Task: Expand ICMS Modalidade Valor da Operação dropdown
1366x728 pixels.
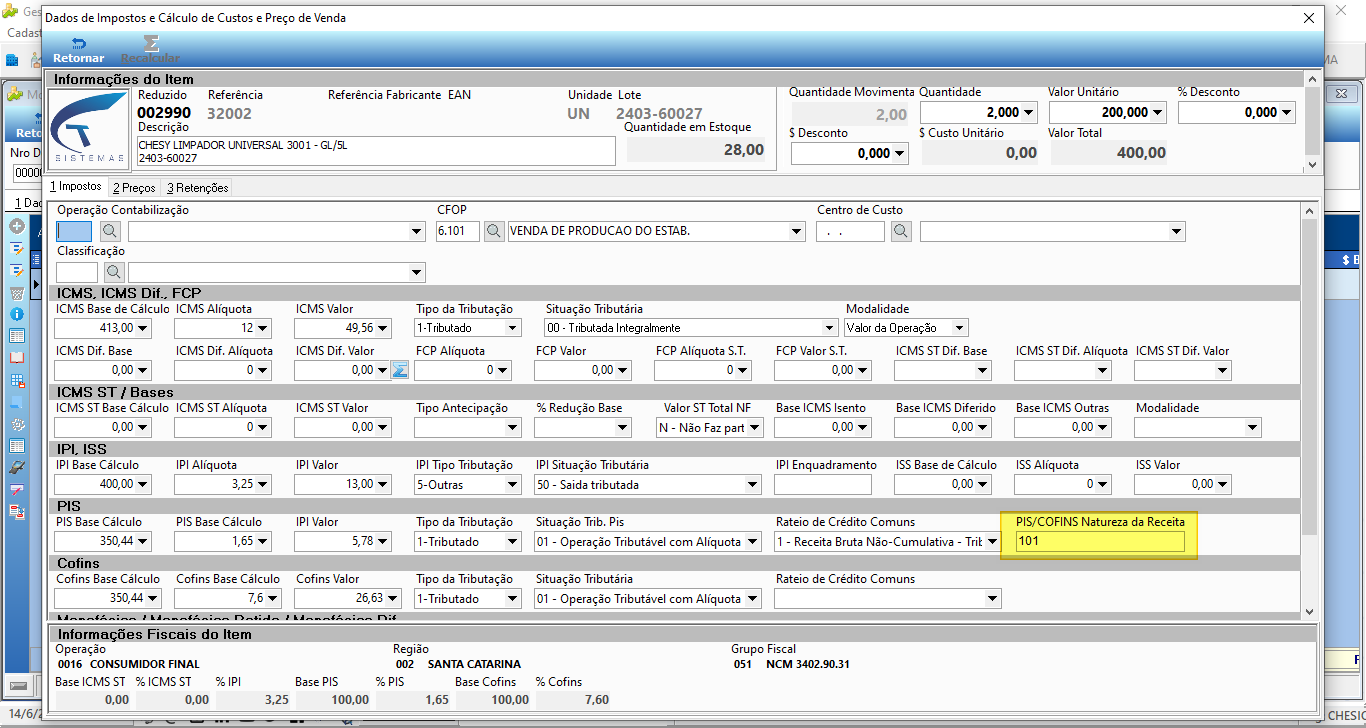Action: pyautogui.click(x=959, y=328)
